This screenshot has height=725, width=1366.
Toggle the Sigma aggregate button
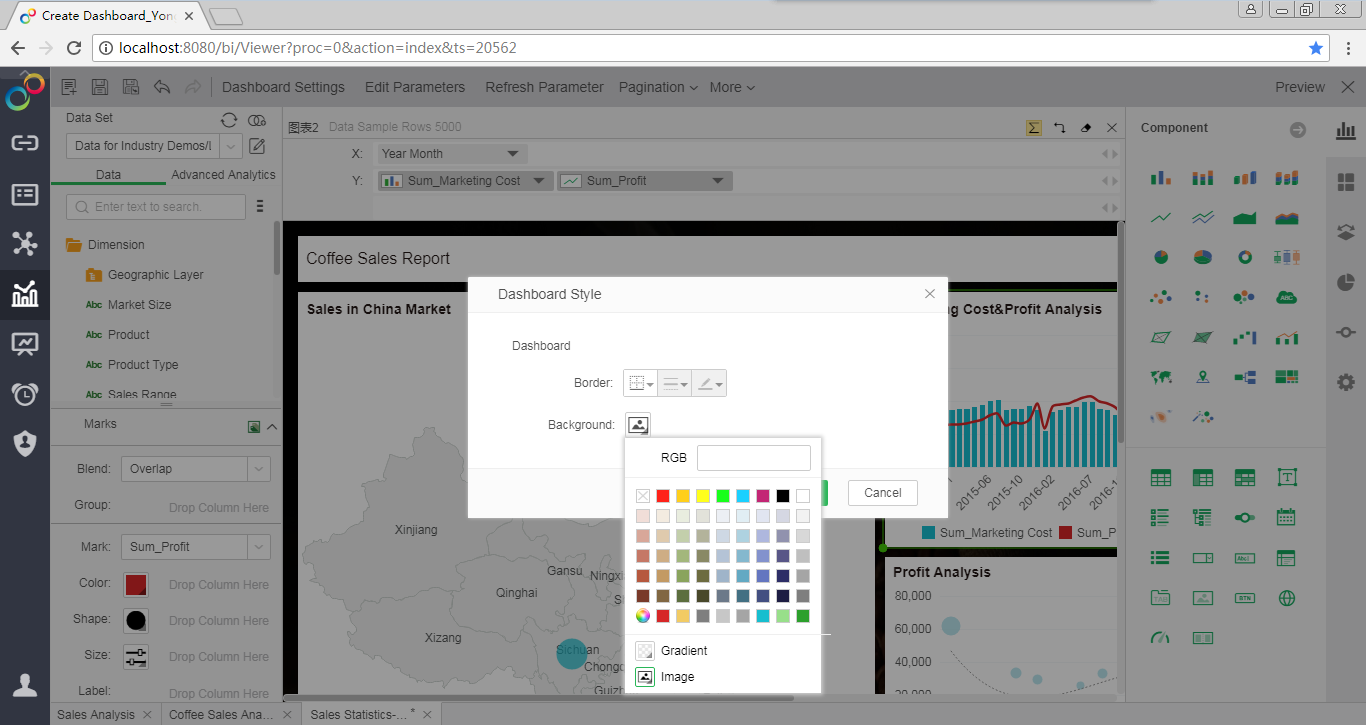pyautogui.click(x=1034, y=127)
